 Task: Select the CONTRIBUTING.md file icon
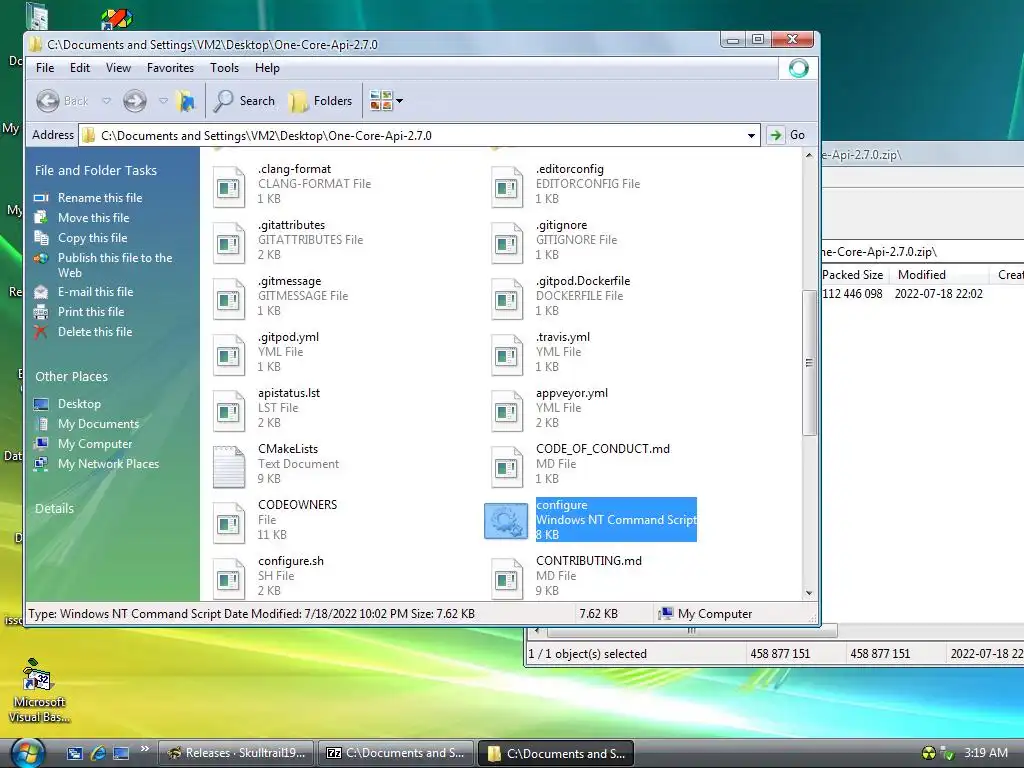click(x=507, y=579)
